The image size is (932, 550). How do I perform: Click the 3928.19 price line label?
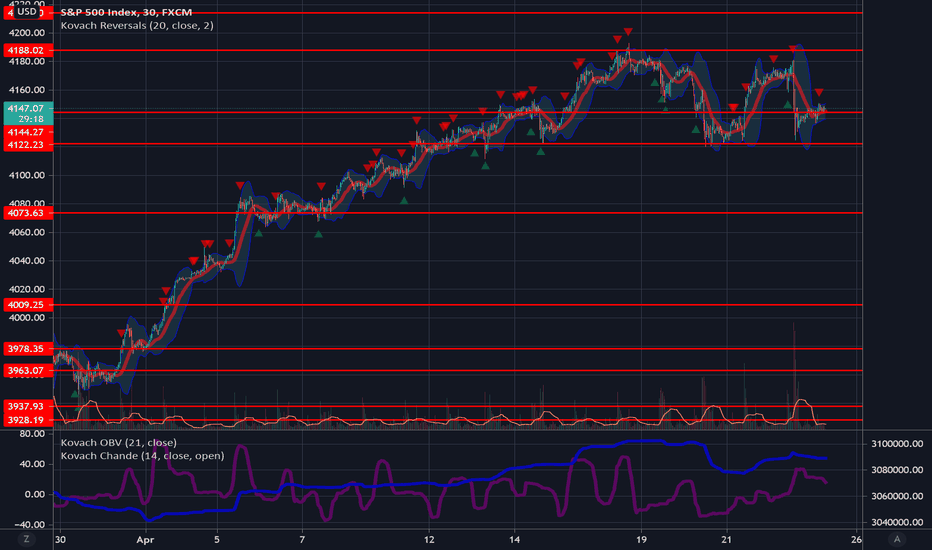[27, 420]
